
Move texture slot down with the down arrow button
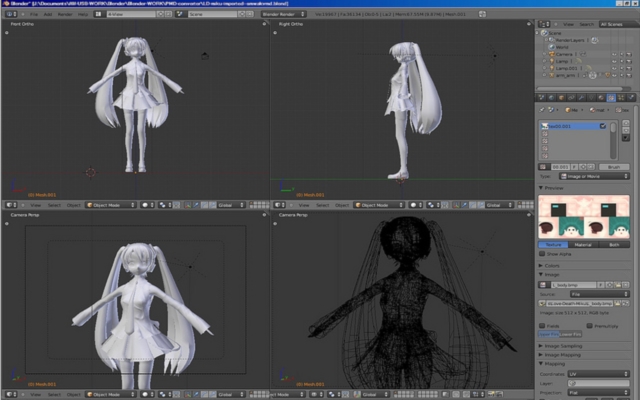[626, 131]
